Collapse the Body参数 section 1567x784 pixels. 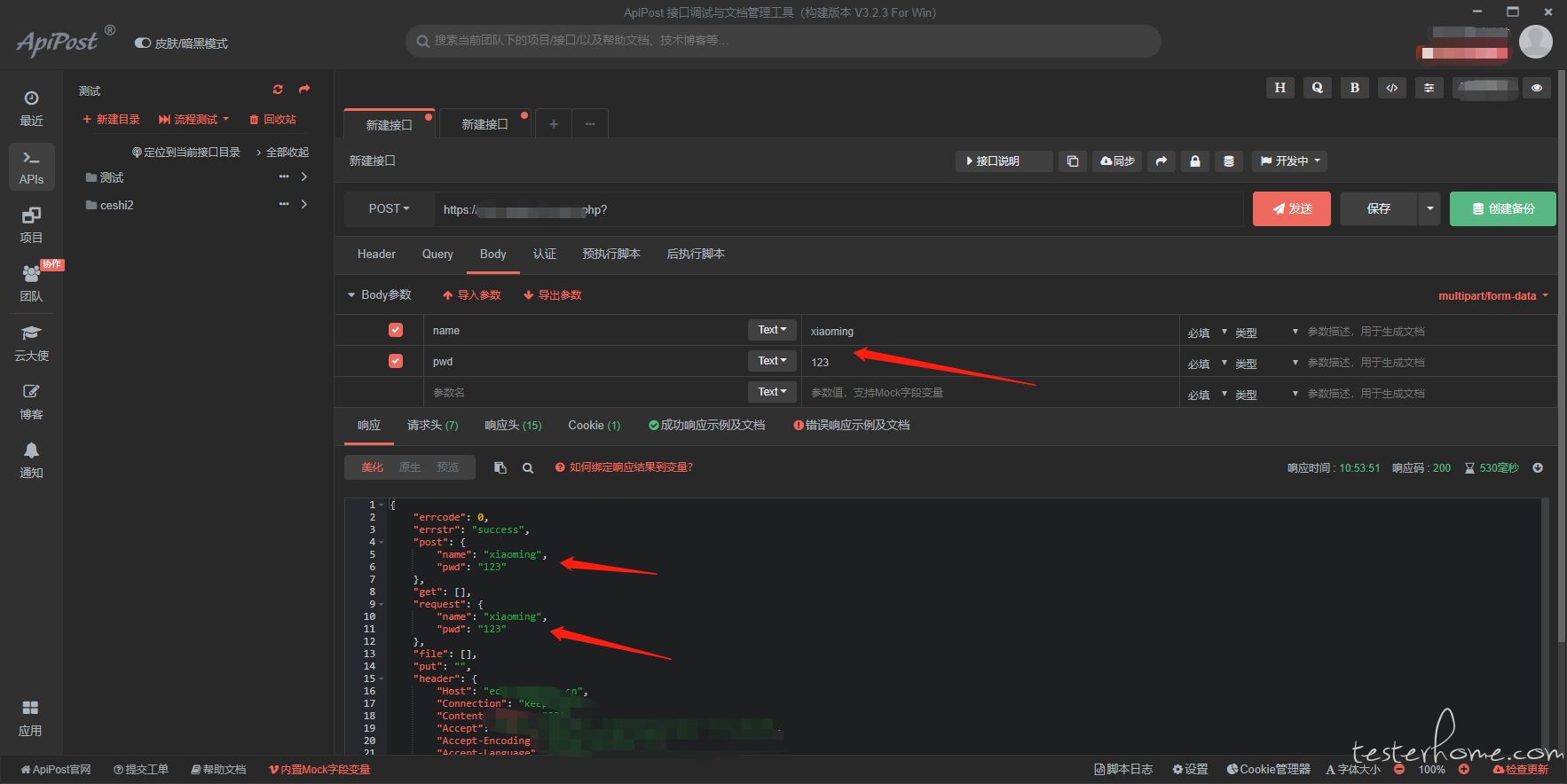pyautogui.click(x=379, y=294)
